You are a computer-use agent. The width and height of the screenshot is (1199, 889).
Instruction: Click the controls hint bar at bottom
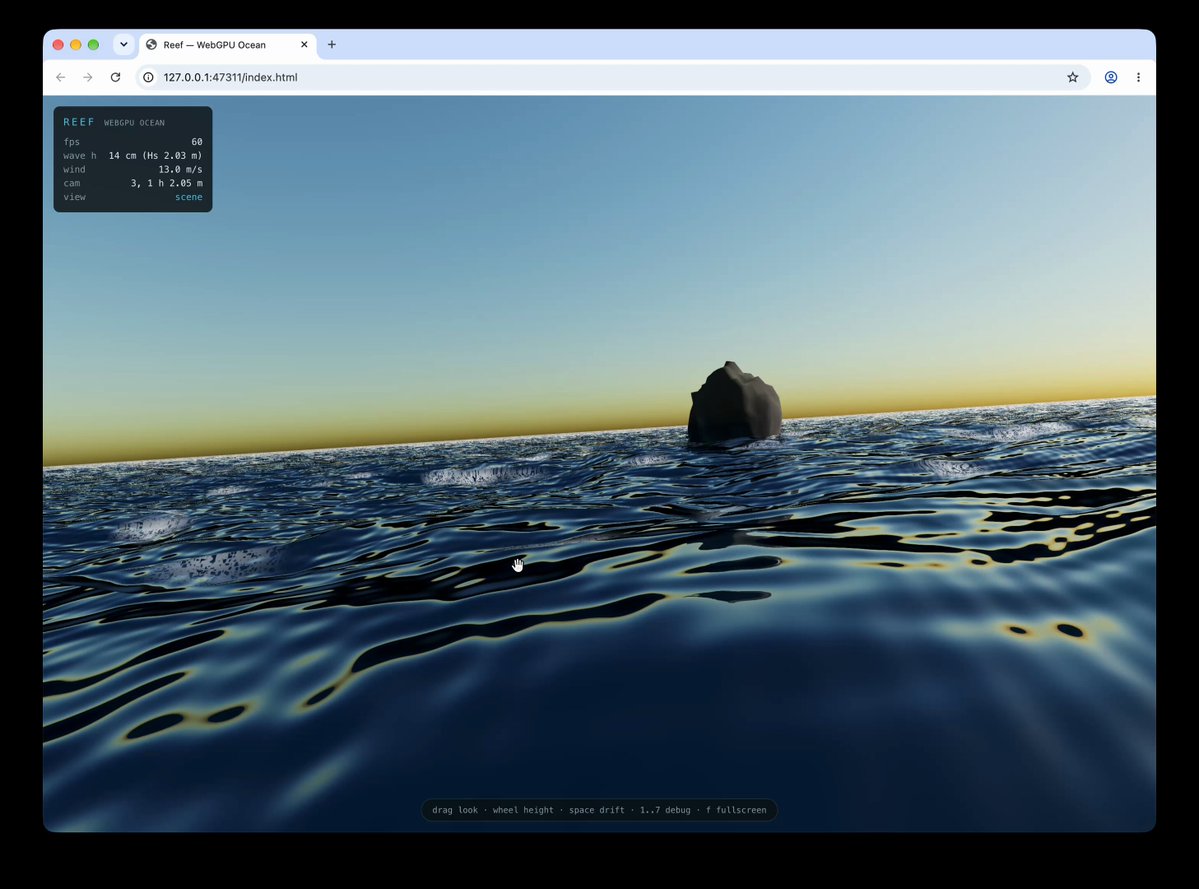pos(600,810)
